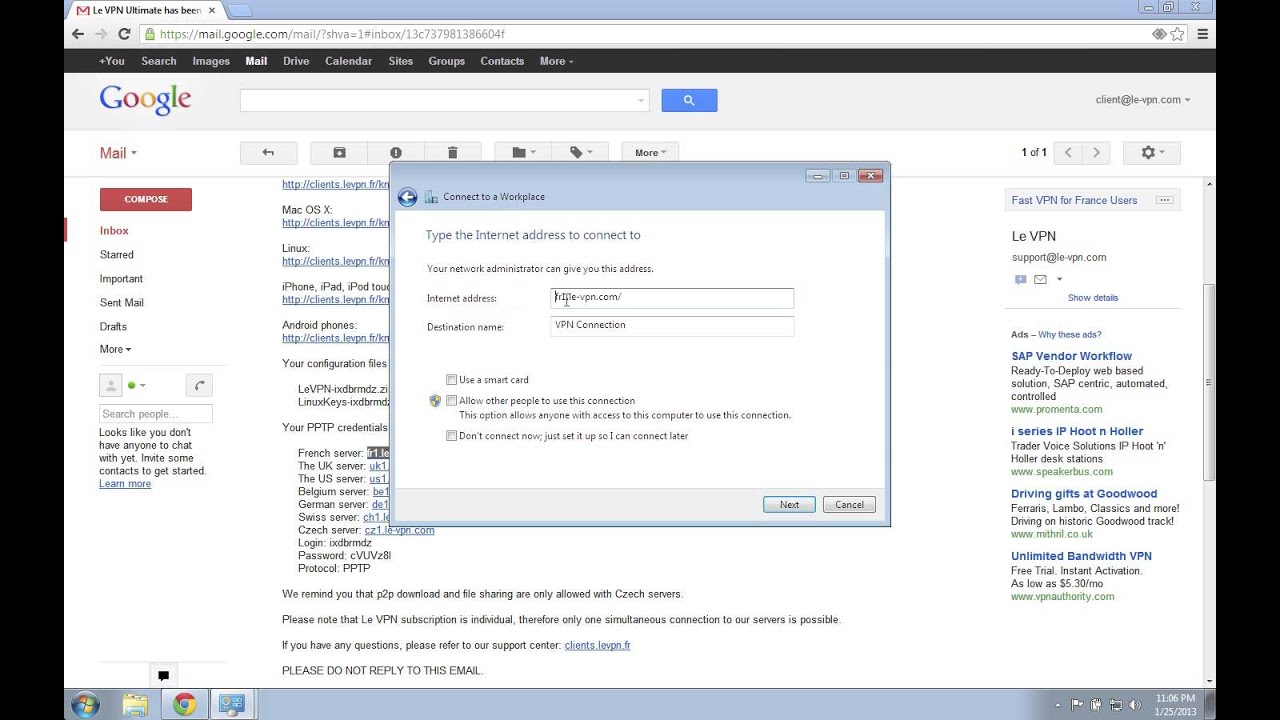The width and height of the screenshot is (1280, 720).
Task: Open Mail dropdown under Google logo
Action: coord(118,153)
